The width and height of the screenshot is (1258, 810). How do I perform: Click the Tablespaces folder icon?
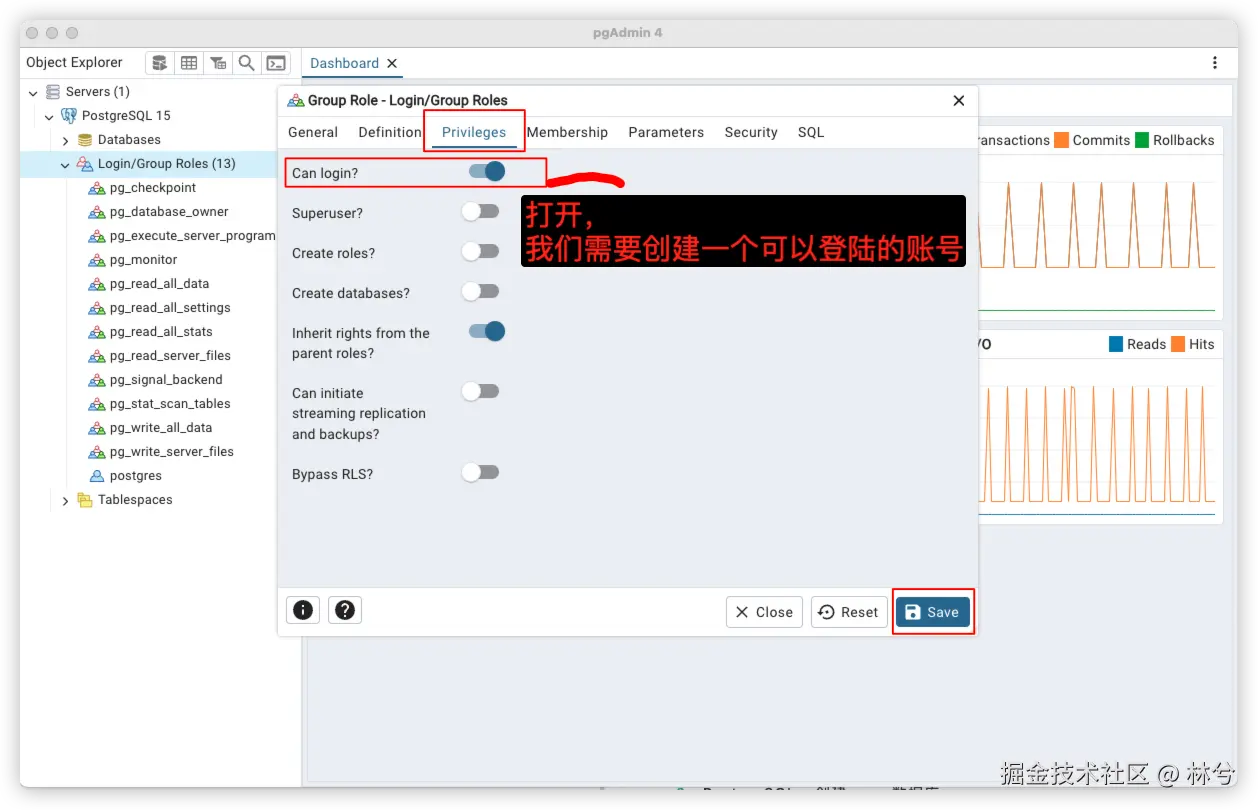(x=85, y=500)
